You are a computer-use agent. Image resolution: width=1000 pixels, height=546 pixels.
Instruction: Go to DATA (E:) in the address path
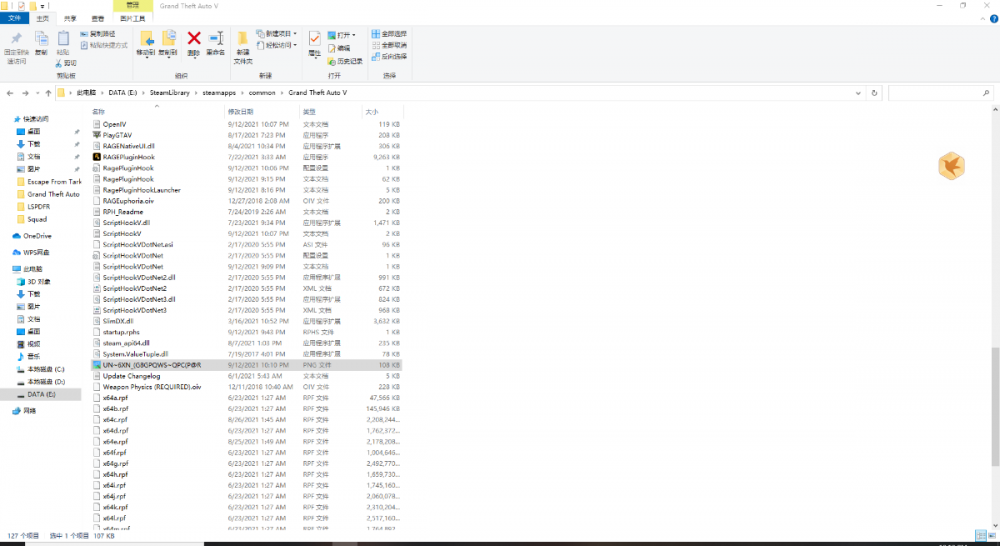(x=122, y=93)
